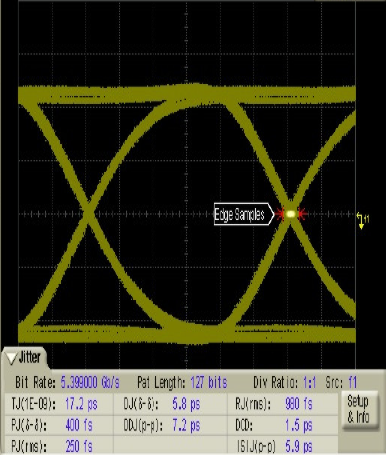Image resolution: width=386 pixels, height=455 pixels.
Task: Click the PJ(rms) value 250 fs
Action: click(x=79, y=446)
